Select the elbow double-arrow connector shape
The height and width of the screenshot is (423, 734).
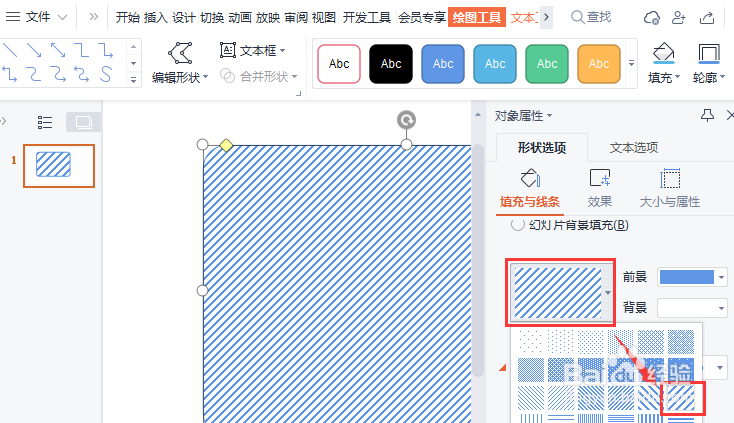10,74
